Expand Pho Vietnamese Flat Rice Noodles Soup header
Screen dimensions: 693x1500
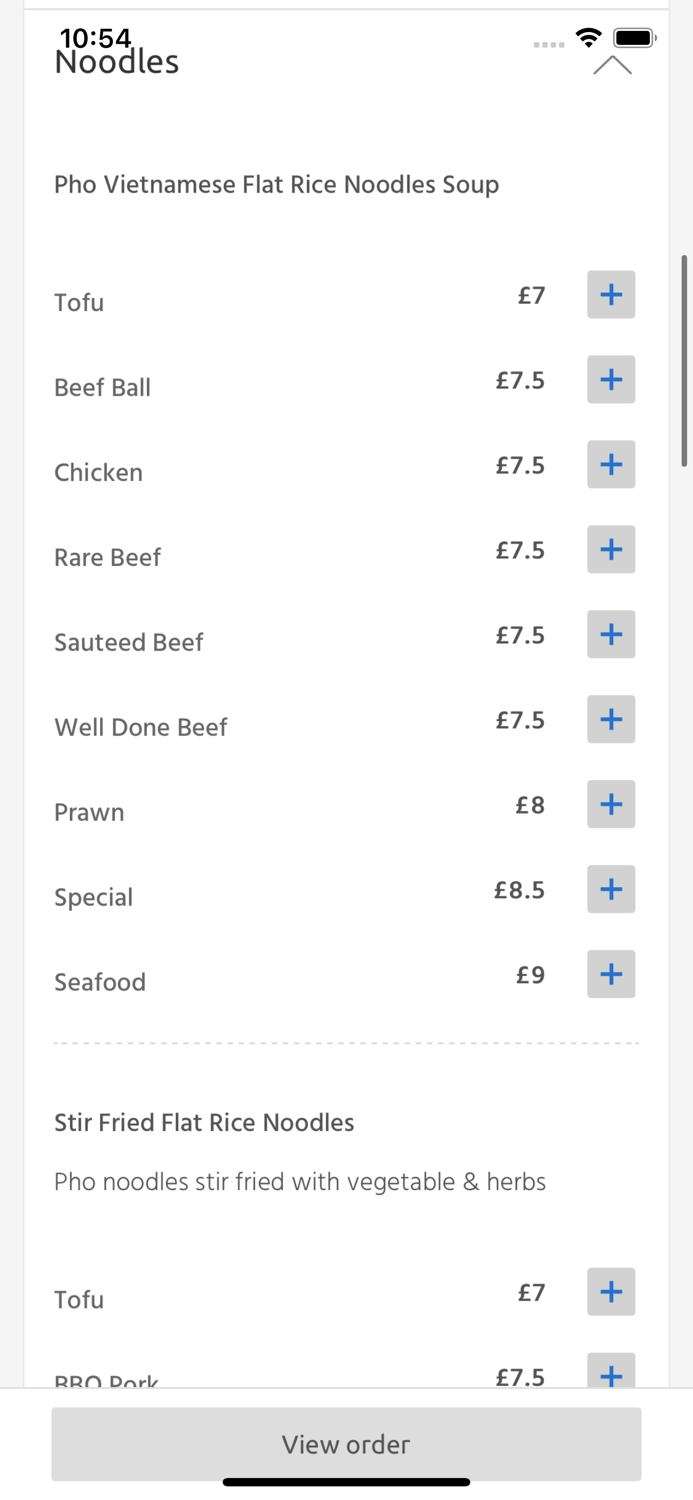(x=276, y=184)
